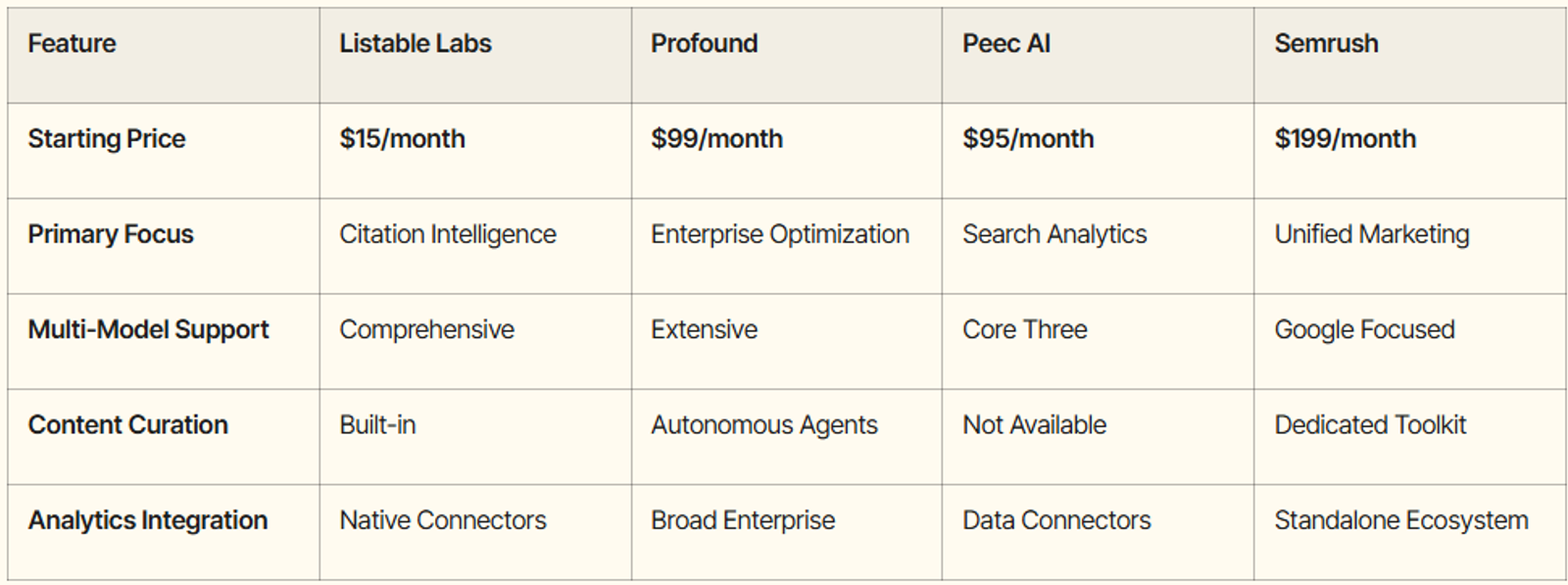Click the $95/month price cell
Screen dimensions: 1568x585
tap(1028, 139)
